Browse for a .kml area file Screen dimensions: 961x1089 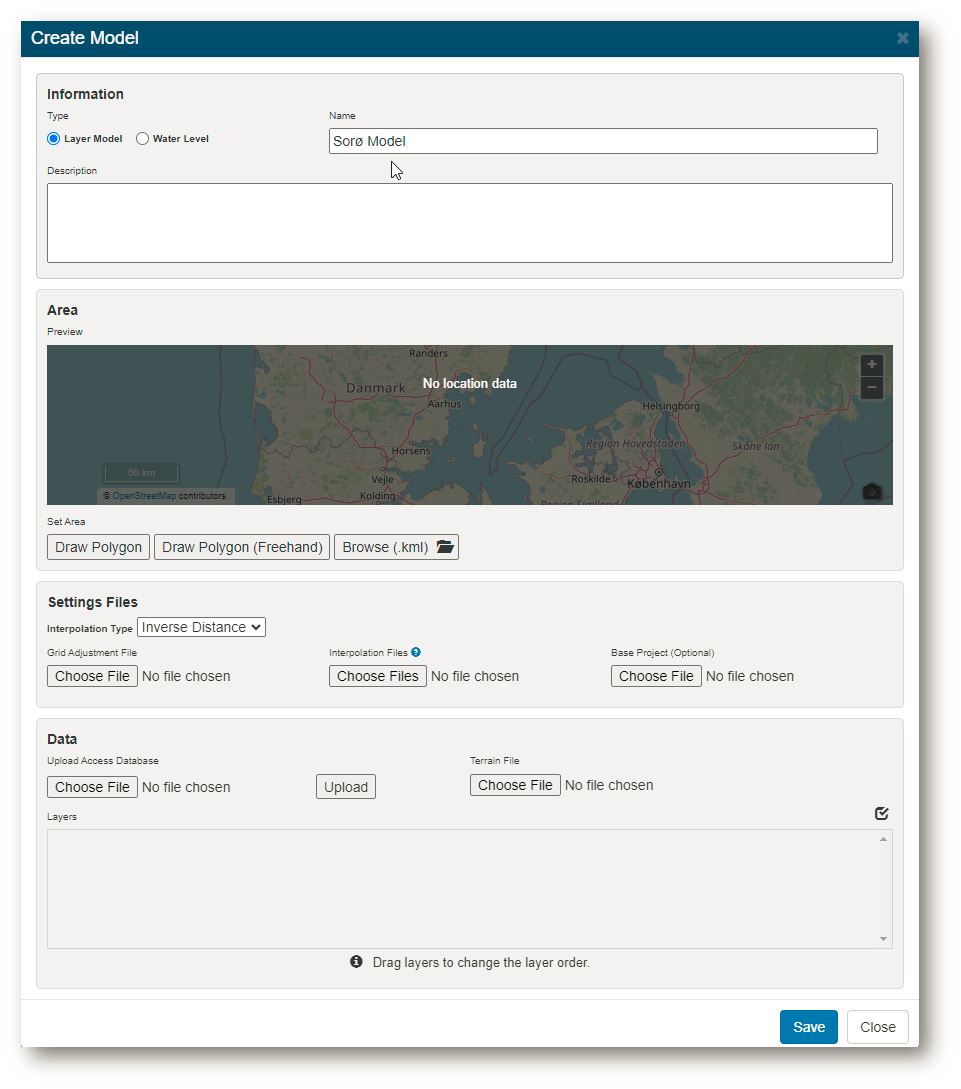396,547
